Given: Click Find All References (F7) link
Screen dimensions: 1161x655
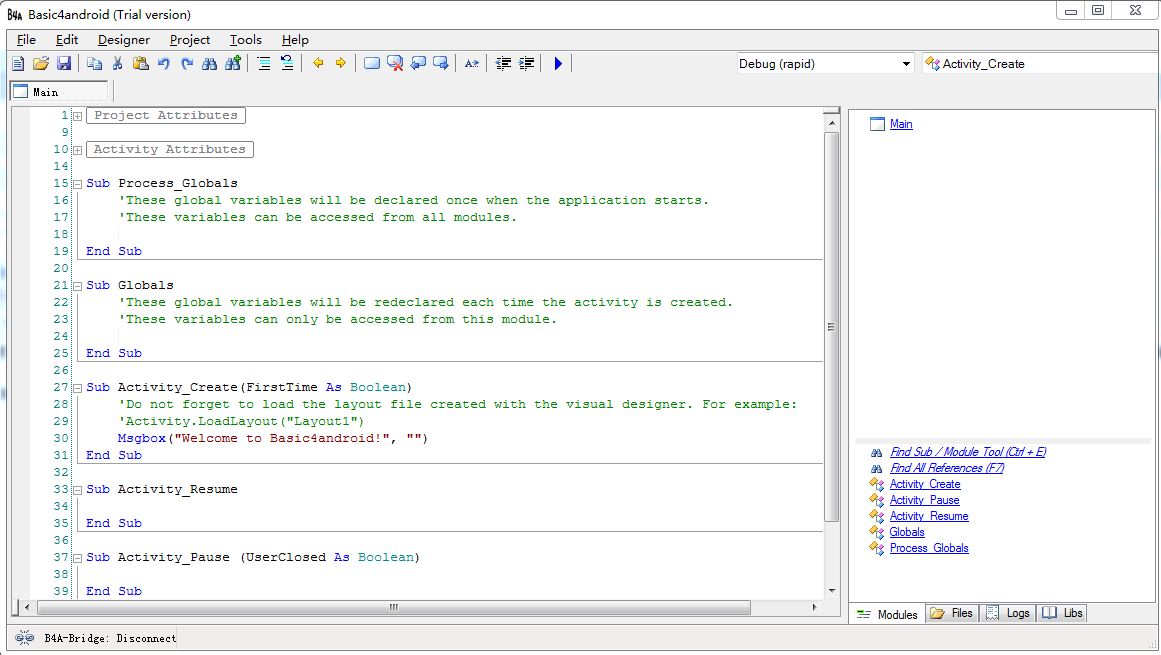Looking at the screenshot, I should click(947, 468).
